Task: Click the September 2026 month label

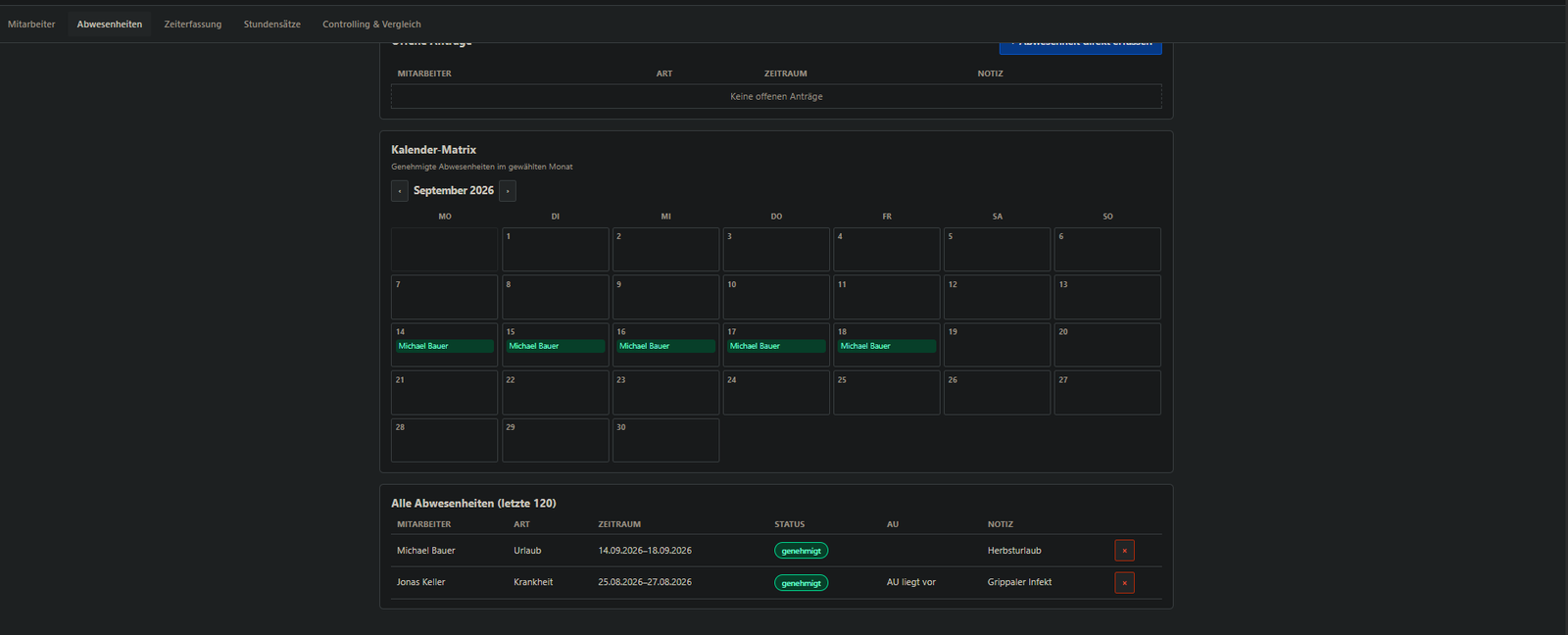Action: point(454,191)
